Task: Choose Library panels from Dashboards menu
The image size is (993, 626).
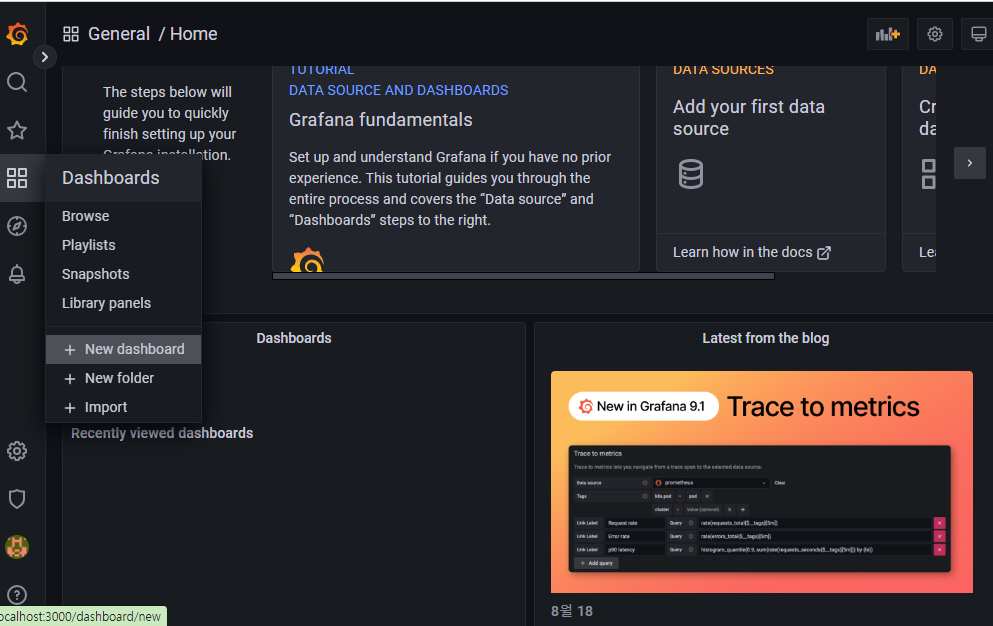Action: coord(123,303)
